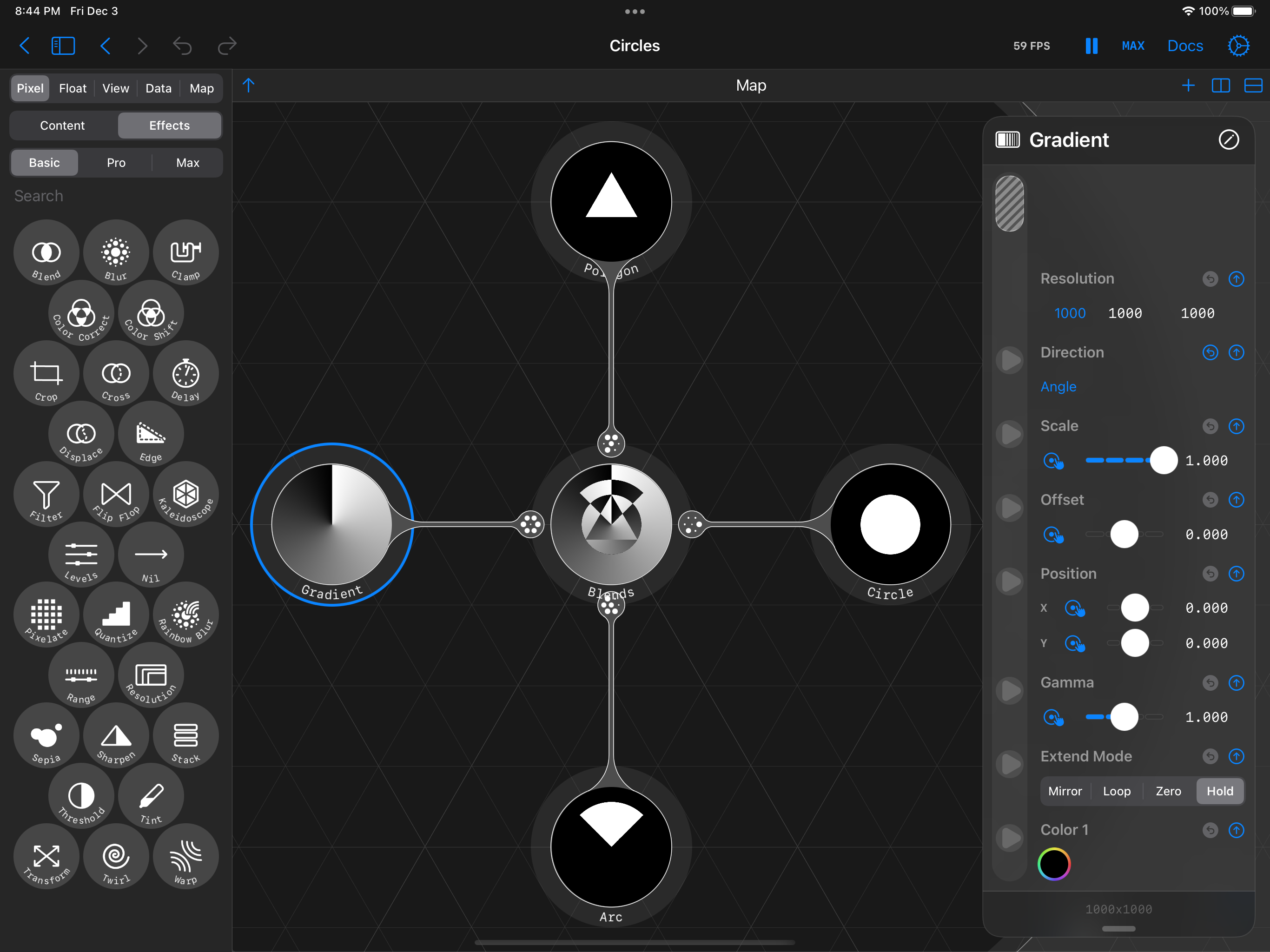1270x952 pixels.
Task: Open the Data tab
Action: click(x=159, y=88)
